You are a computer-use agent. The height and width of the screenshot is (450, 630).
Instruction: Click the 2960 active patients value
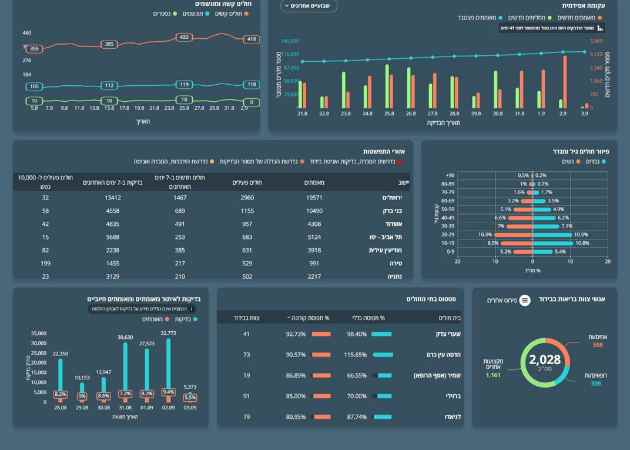247,197
